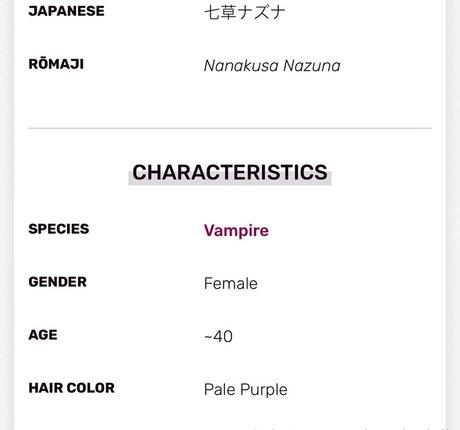Viewport: 460px width, 430px height.
Task: Click the GENDER field label
Action: point(58,282)
